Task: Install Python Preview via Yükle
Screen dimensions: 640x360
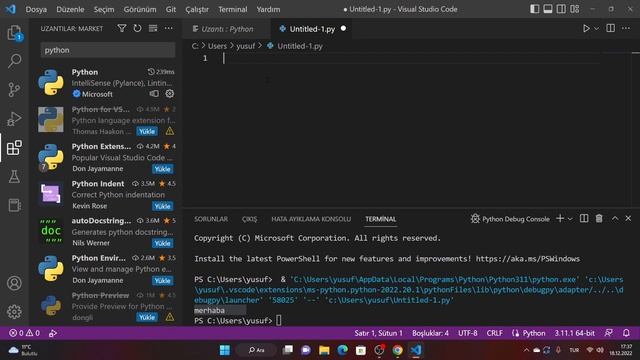Action: (x=147, y=317)
